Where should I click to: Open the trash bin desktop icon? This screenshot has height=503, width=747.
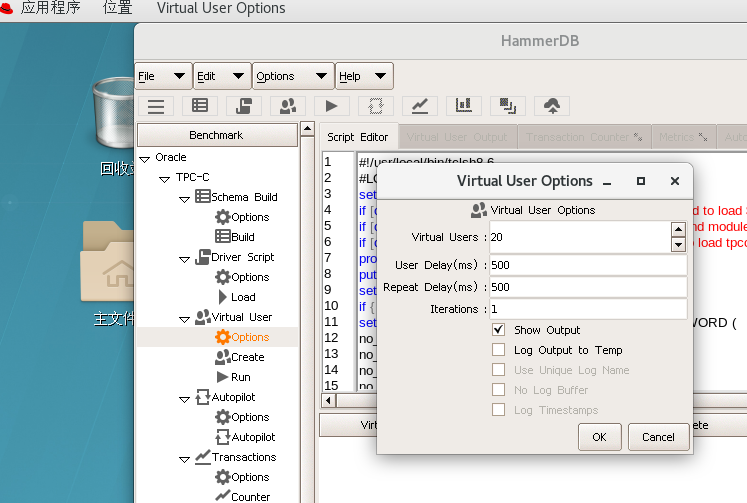point(113,114)
